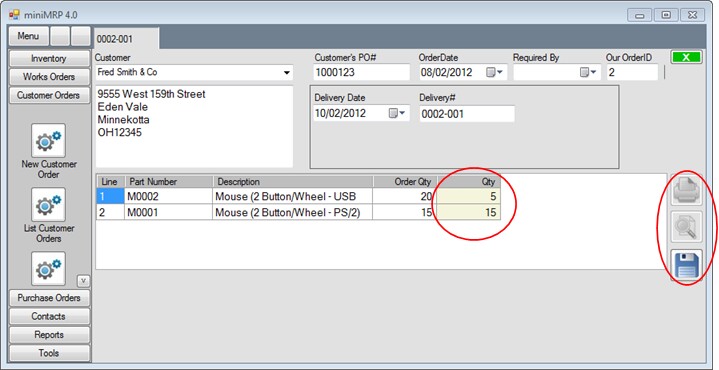The height and width of the screenshot is (370, 719).
Task: Maximize the miniMRP window
Action: point(666,15)
